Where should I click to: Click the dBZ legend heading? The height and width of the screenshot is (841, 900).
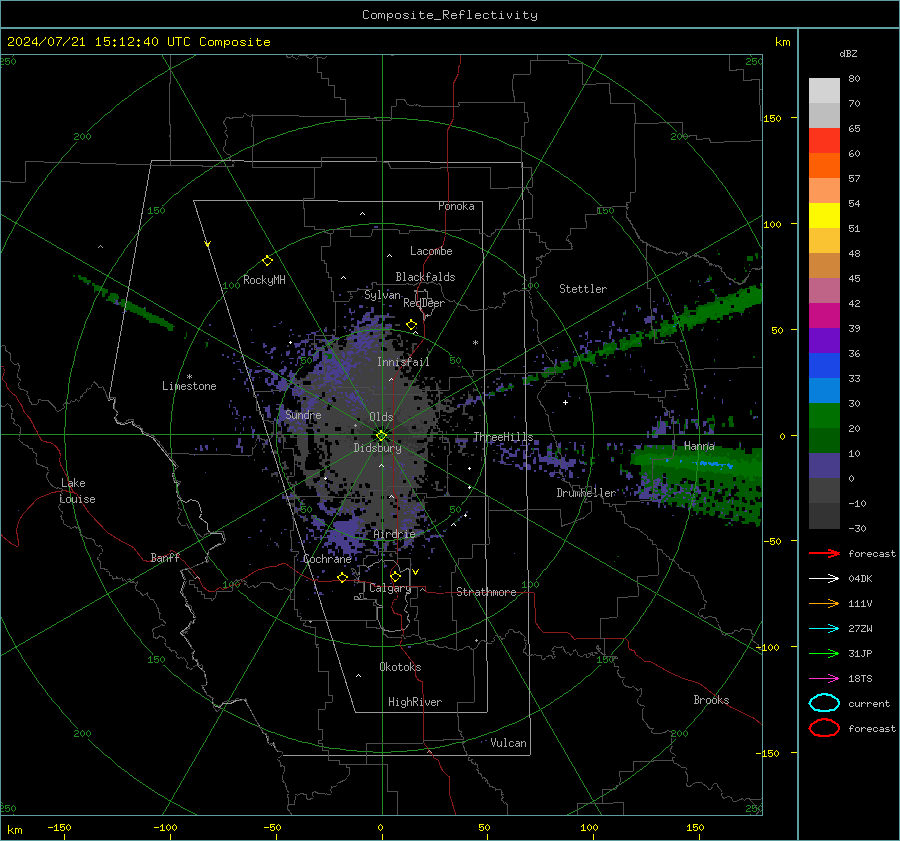(x=848, y=53)
